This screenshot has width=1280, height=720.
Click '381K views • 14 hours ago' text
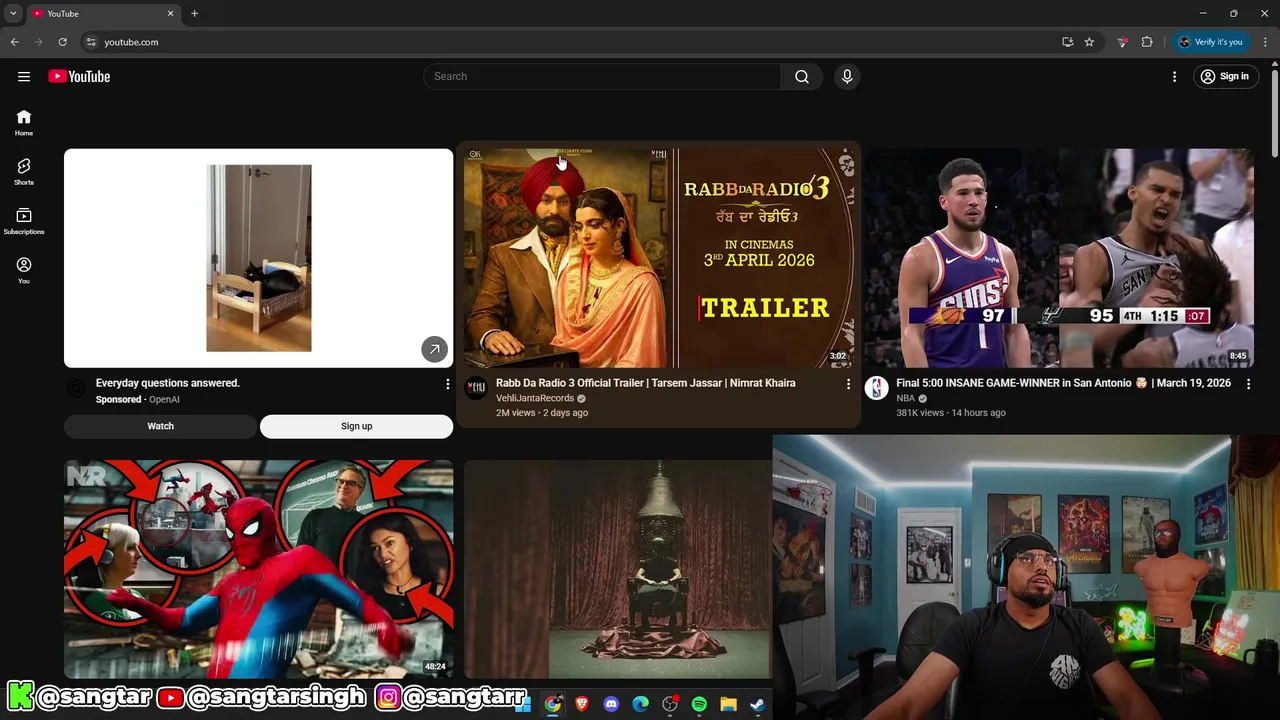point(951,412)
